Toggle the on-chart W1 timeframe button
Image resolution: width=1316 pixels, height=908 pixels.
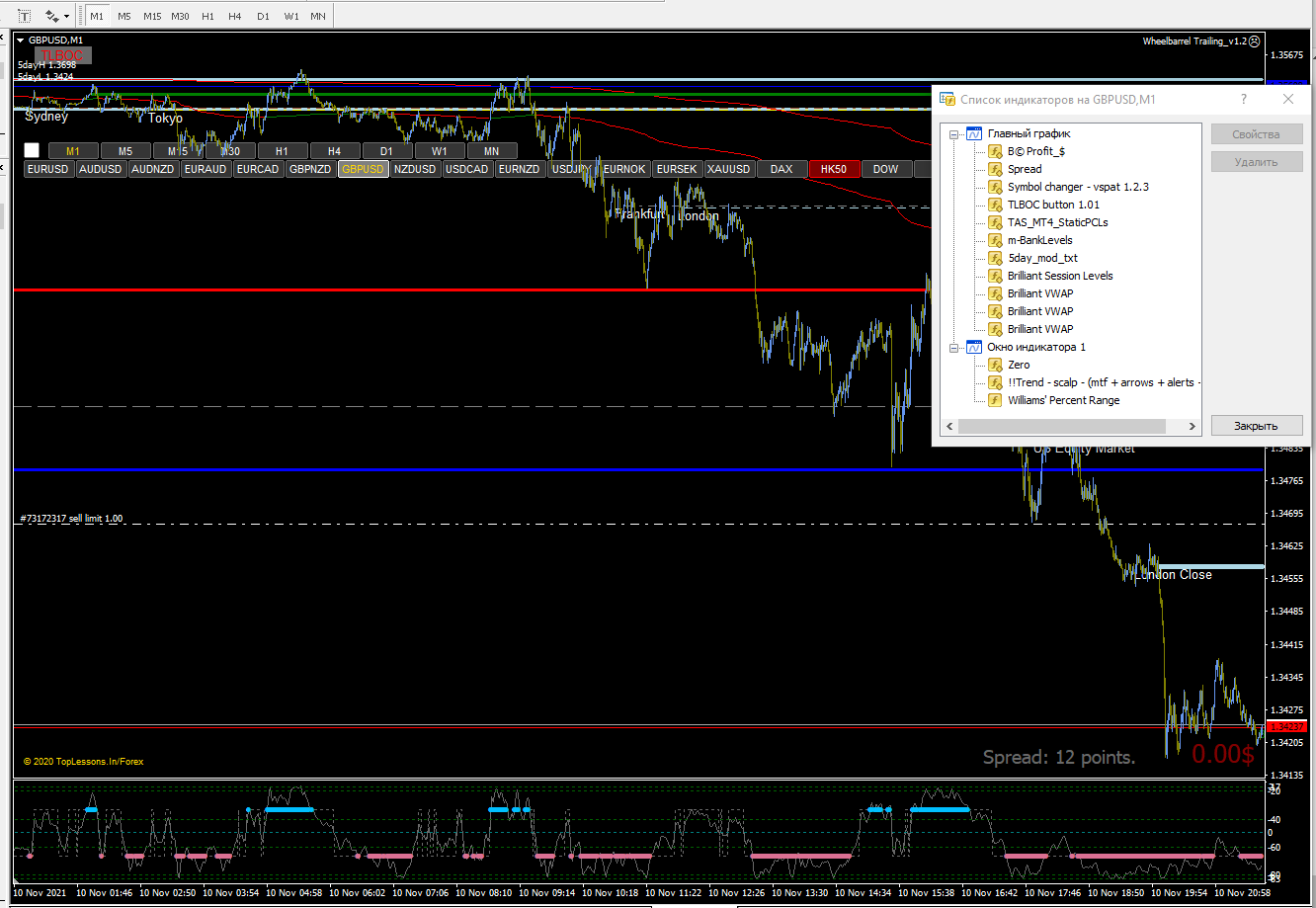click(440, 151)
